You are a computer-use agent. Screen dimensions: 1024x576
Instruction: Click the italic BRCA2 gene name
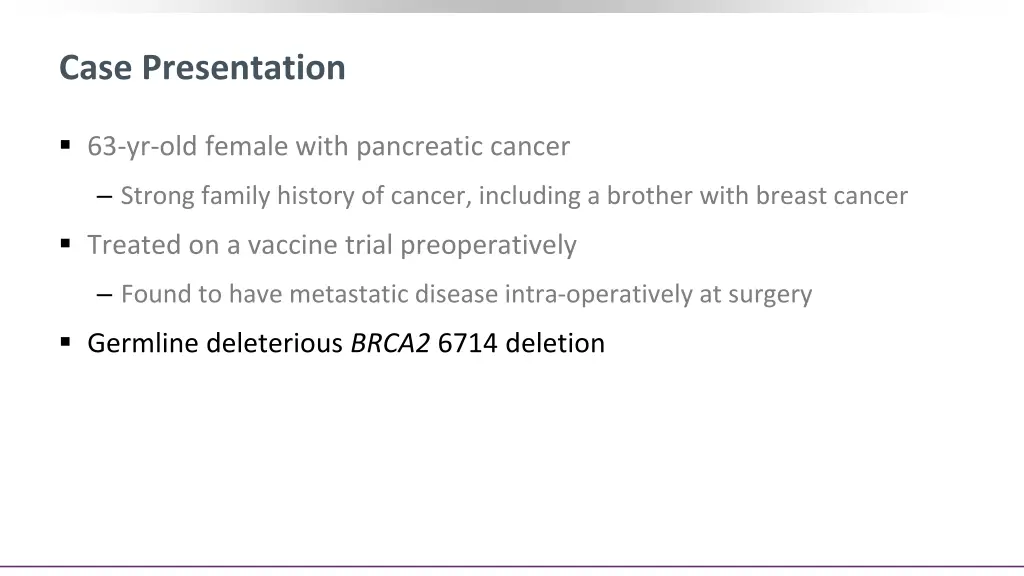pyautogui.click(x=390, y=343)
